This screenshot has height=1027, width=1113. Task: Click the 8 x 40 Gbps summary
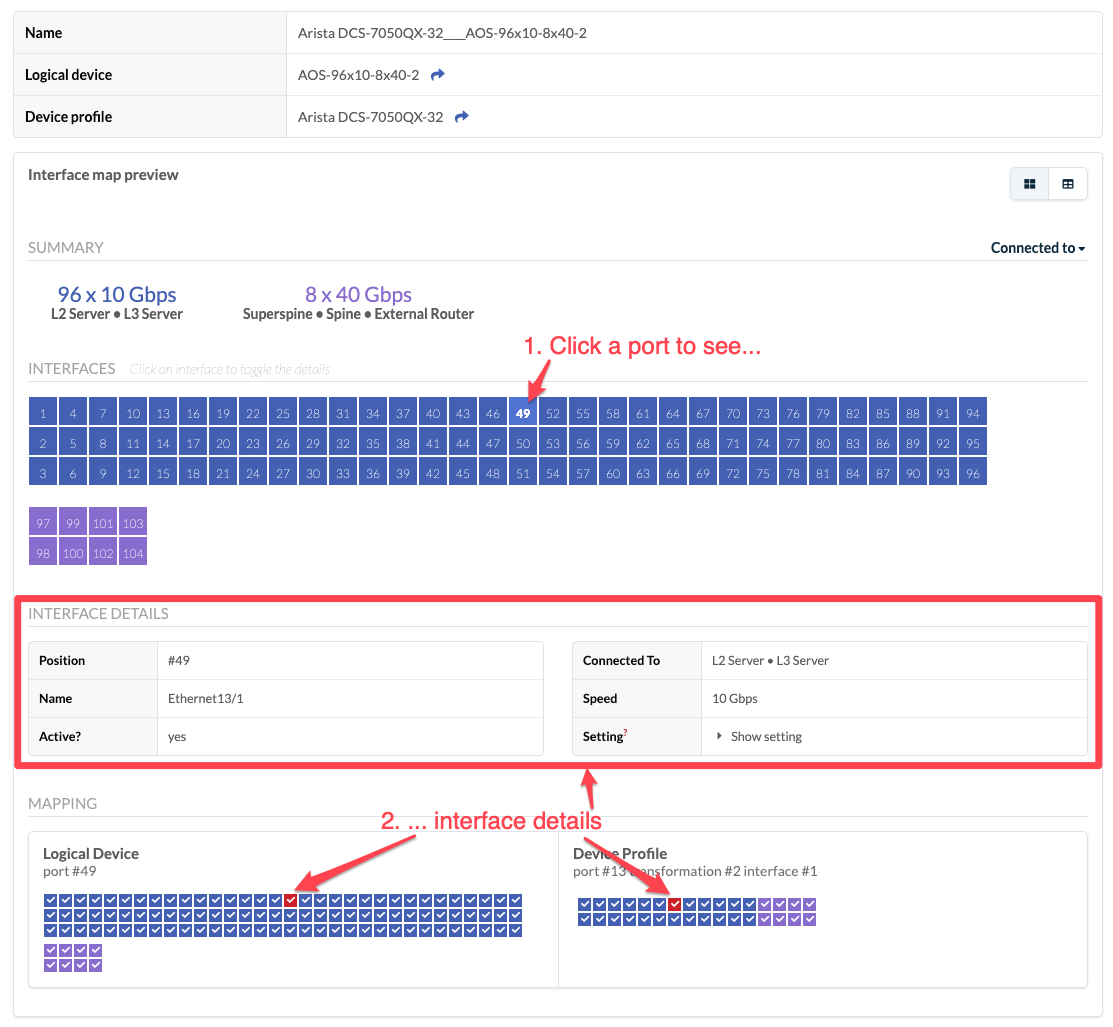358,295
